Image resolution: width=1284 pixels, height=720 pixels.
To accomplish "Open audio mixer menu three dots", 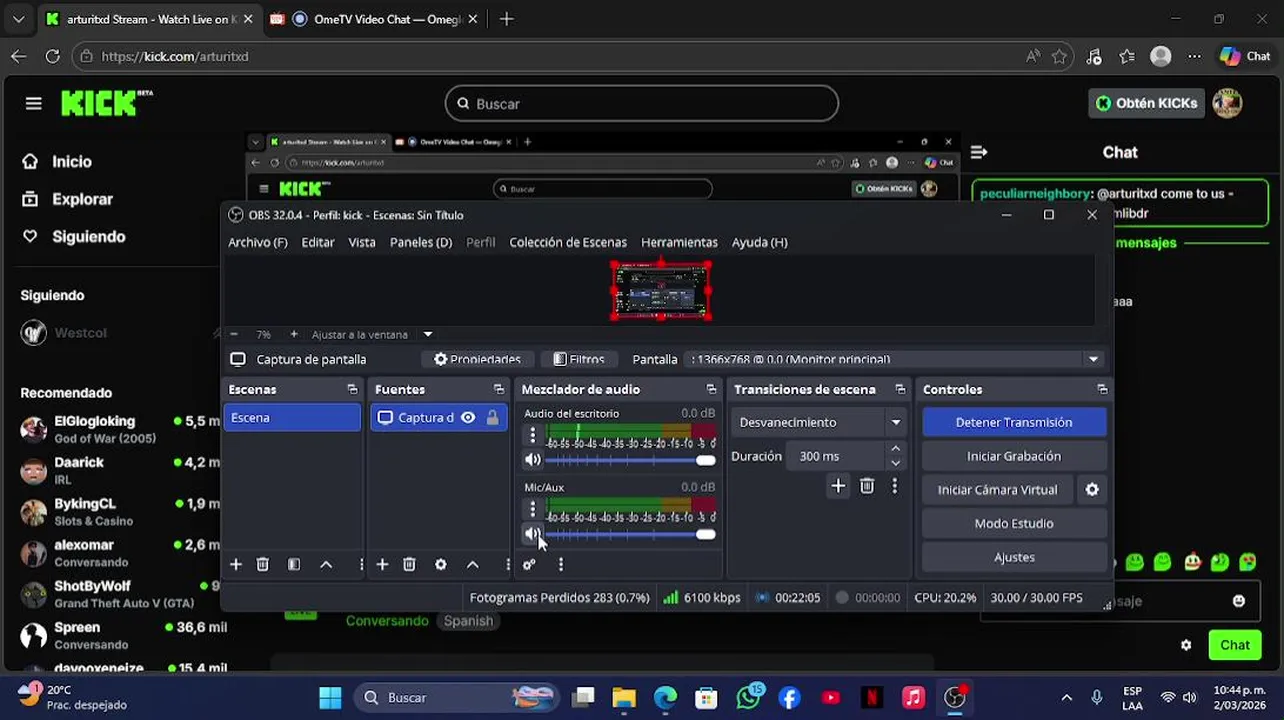I will click(x=561, y=565).
